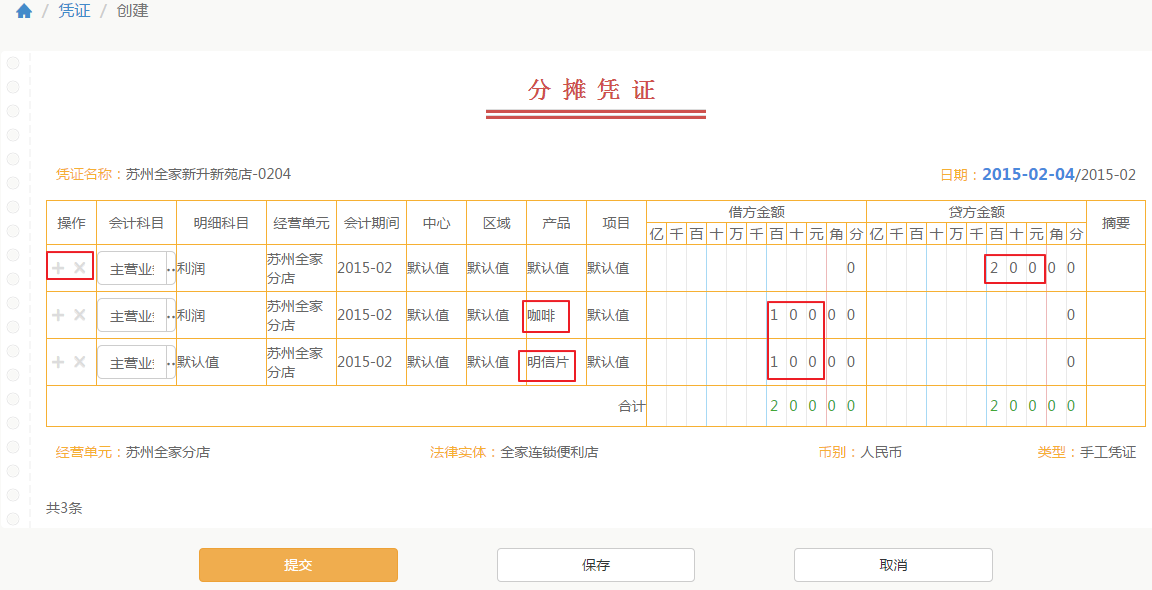Submit the voucher with 提交

tap(298, 565)
